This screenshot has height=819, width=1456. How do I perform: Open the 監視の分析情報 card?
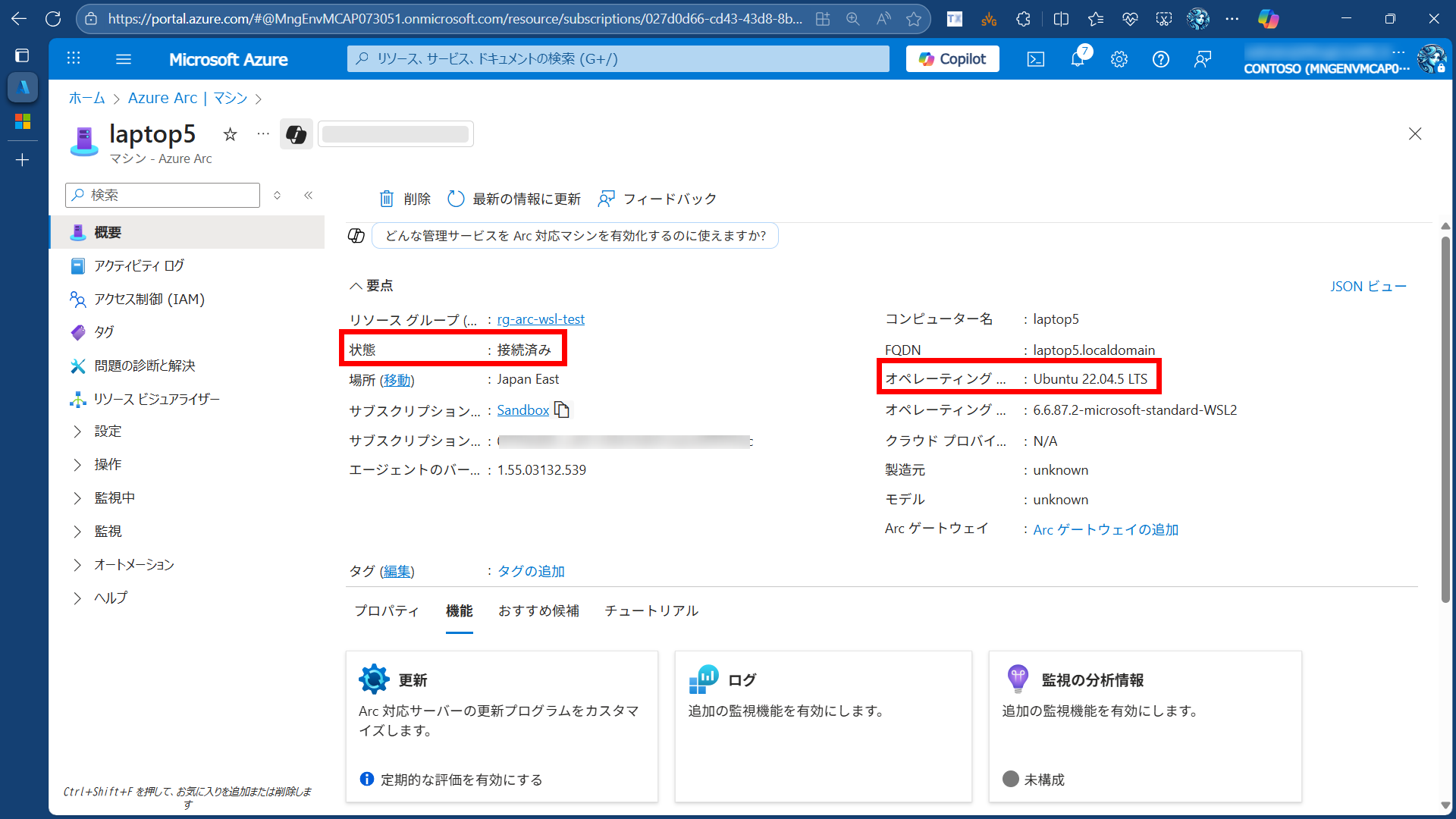1145,726
